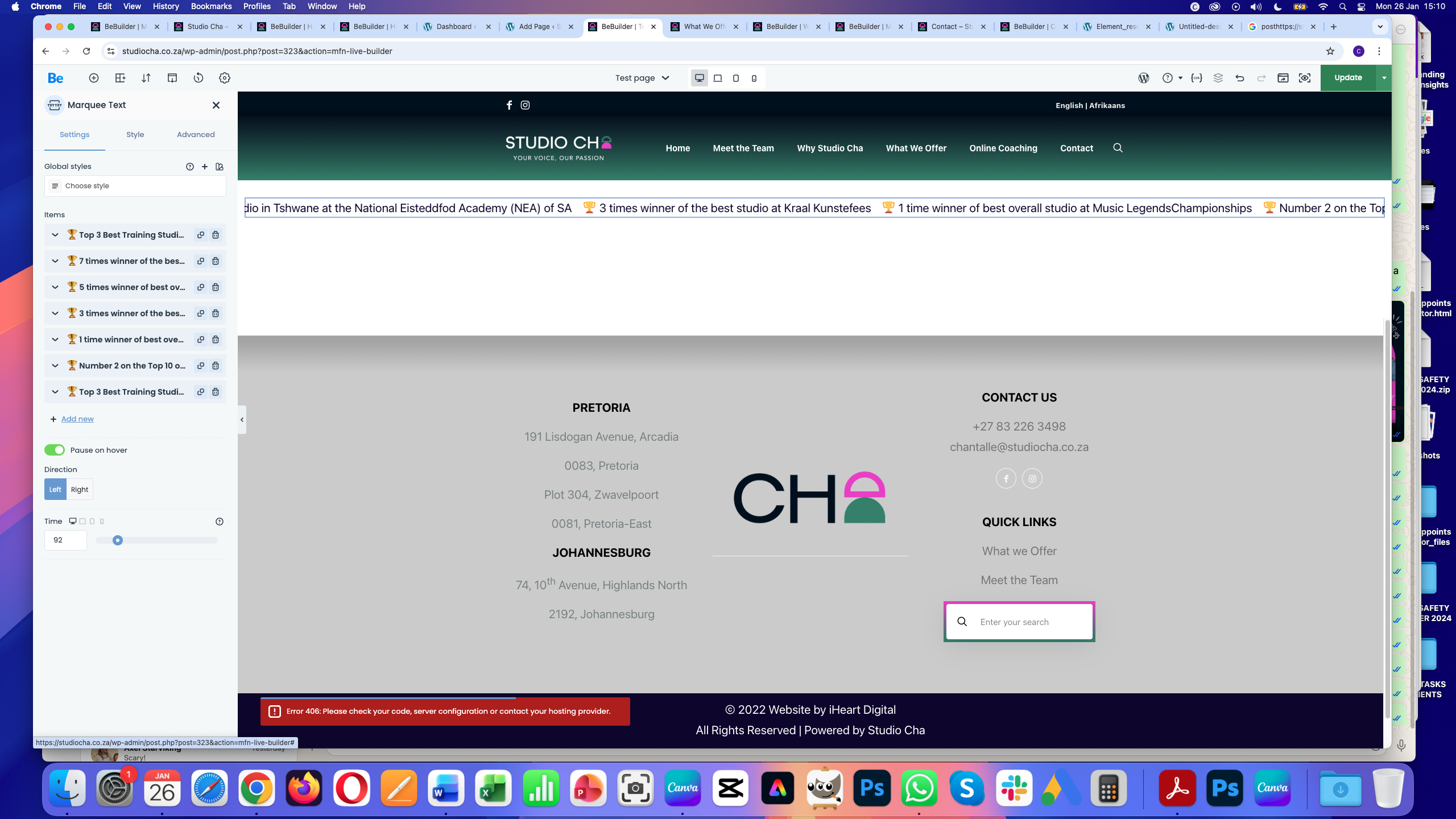The image size is (1456, 819).
Task: Disable Pause on hover toggle
Action: (x=55, y=450)
